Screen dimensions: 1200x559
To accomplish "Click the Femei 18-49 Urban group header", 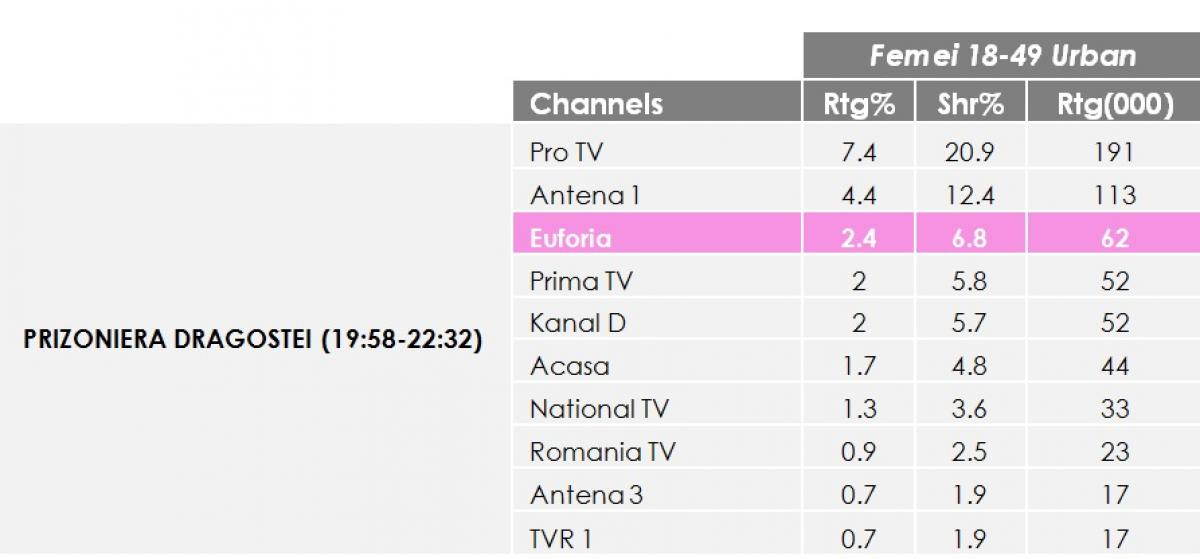I will pyautogui.click(x=1002, y=56).
